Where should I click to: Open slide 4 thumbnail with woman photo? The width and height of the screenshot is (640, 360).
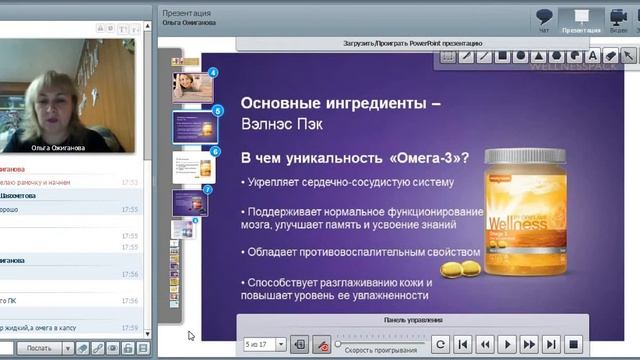[x=193, y=87]
